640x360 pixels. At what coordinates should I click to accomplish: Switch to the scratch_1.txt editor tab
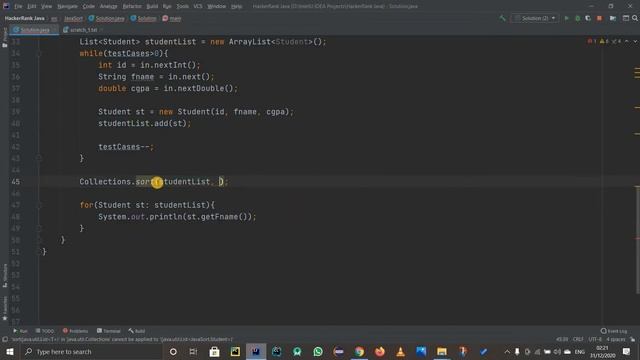[x=83, y=30]
